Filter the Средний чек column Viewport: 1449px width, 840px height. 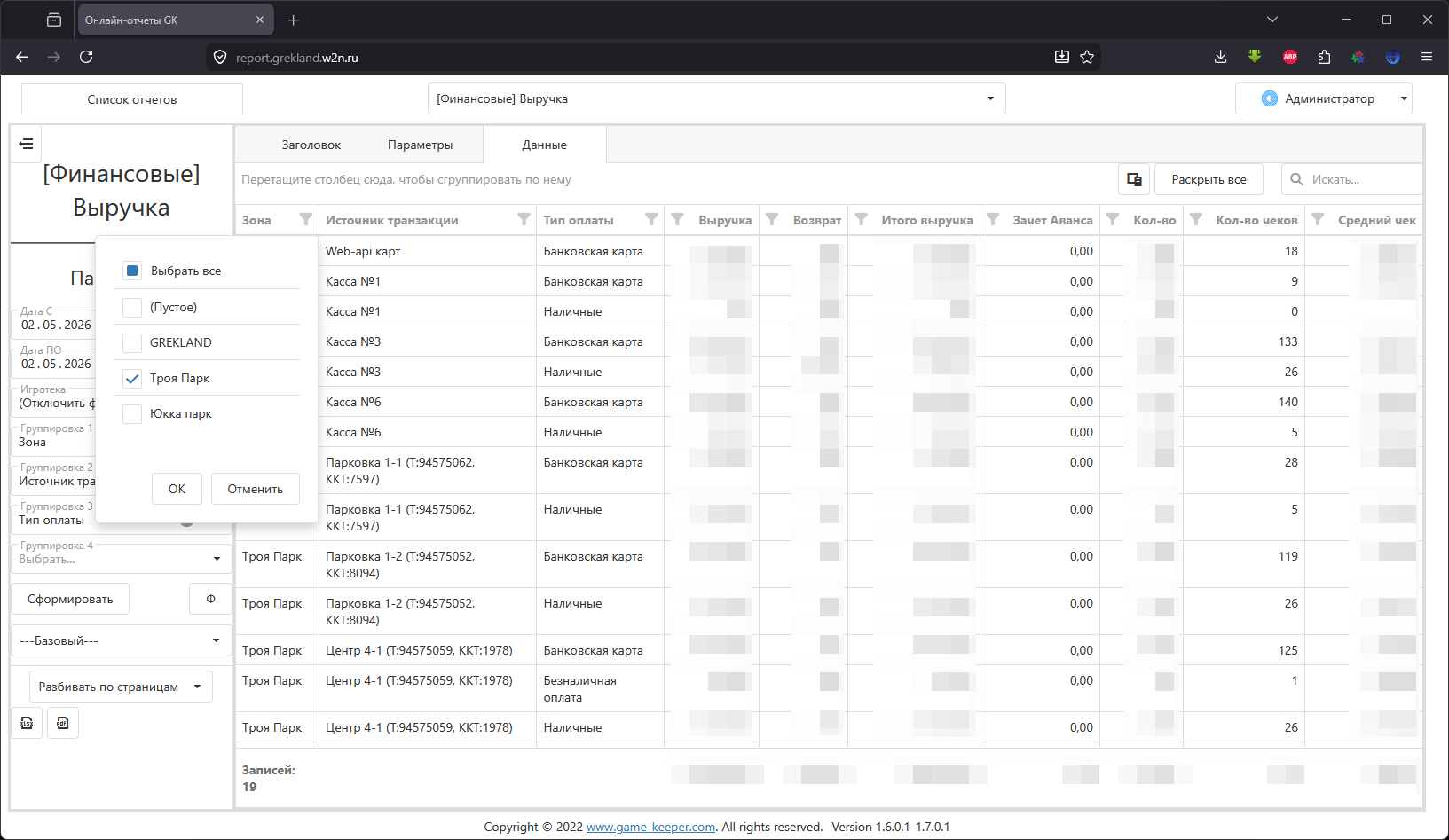(x=1318, y=219)
